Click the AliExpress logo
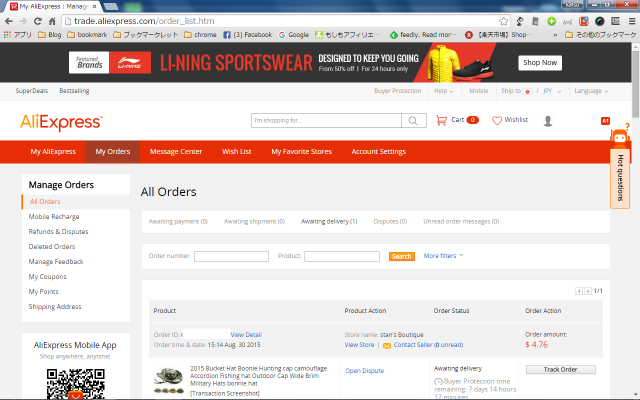The height and width of the screenshot is (400, 640). [x=61, y=122]
